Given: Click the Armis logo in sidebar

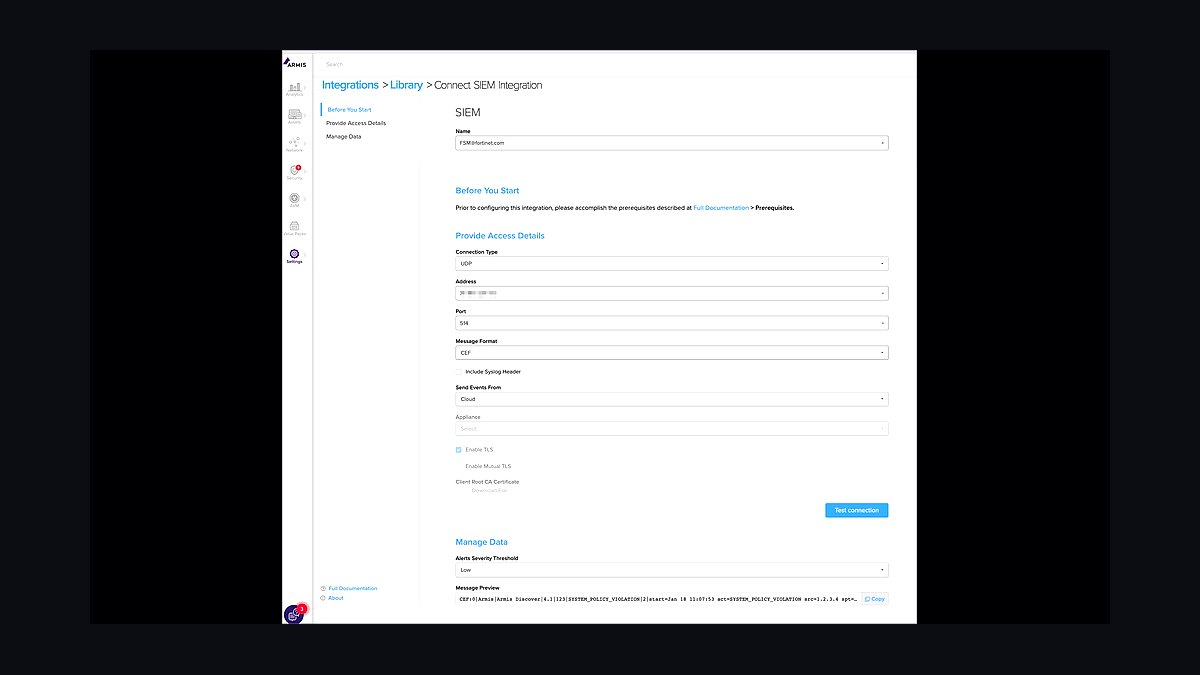Looking at the screenshot, I should tap(295, 63).
